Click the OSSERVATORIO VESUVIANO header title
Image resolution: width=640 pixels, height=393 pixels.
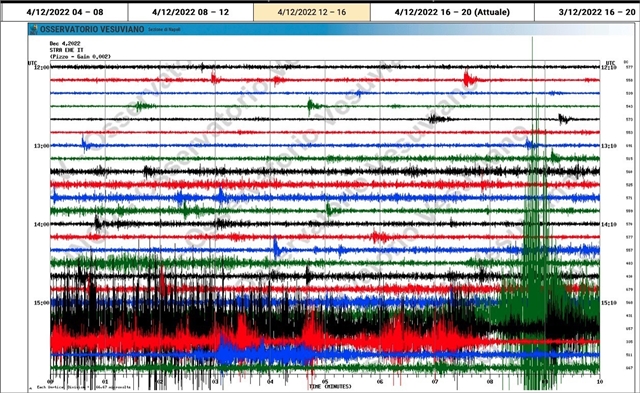tap(92, 29)
